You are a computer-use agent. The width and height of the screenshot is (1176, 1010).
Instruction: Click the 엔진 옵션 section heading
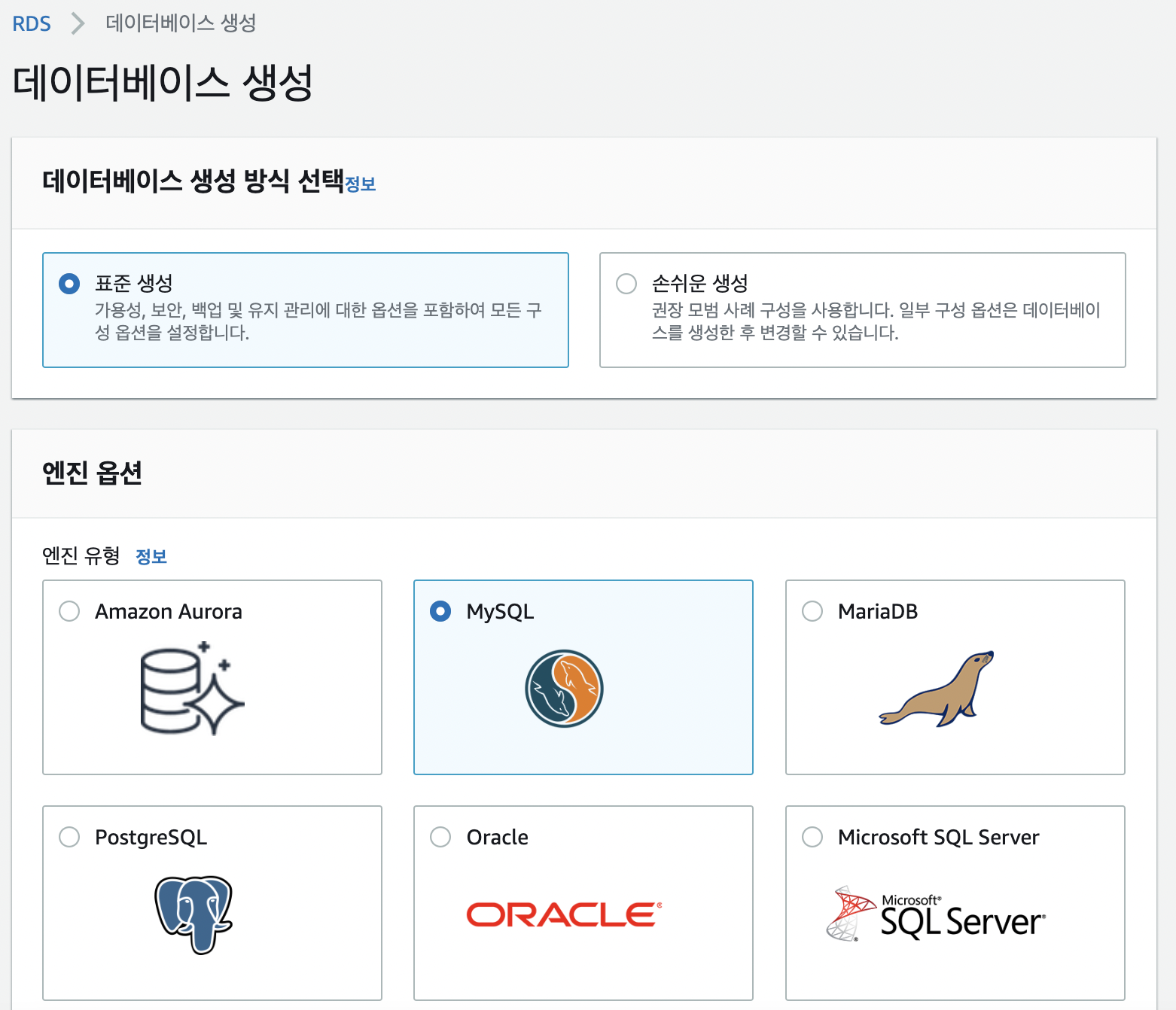93,473
